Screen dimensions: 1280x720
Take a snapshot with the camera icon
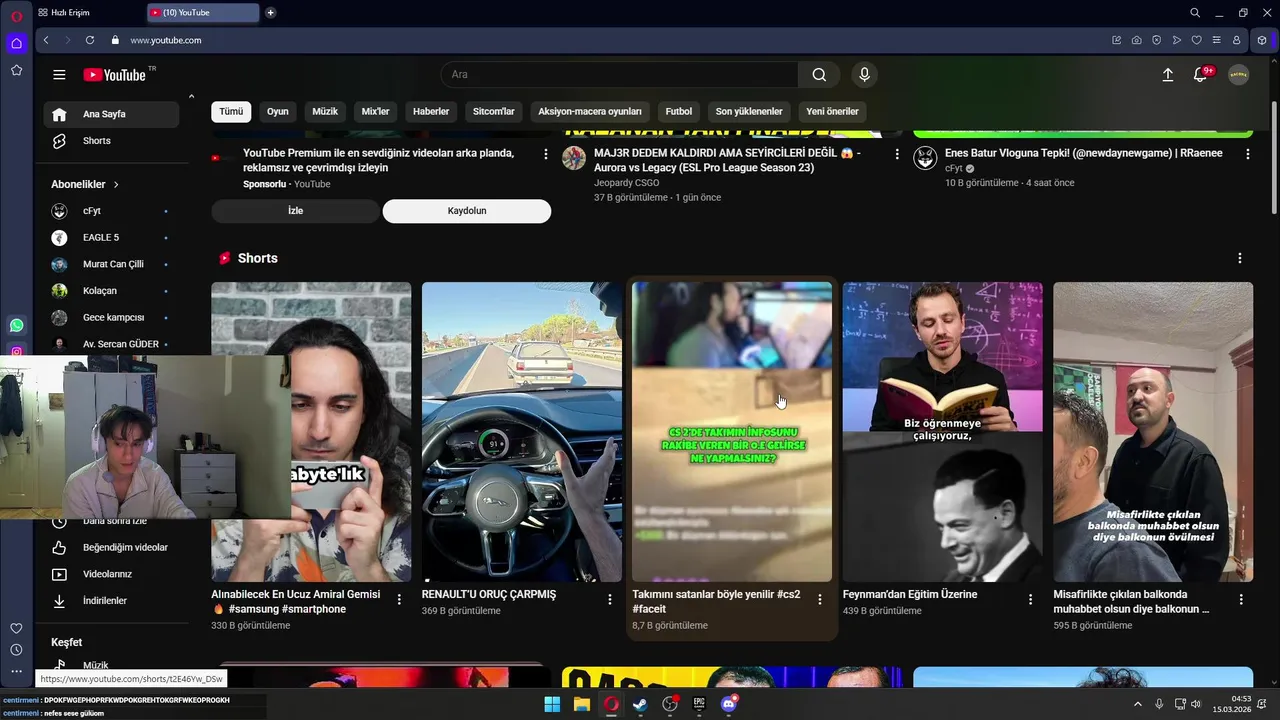(x=1137, y=40)
